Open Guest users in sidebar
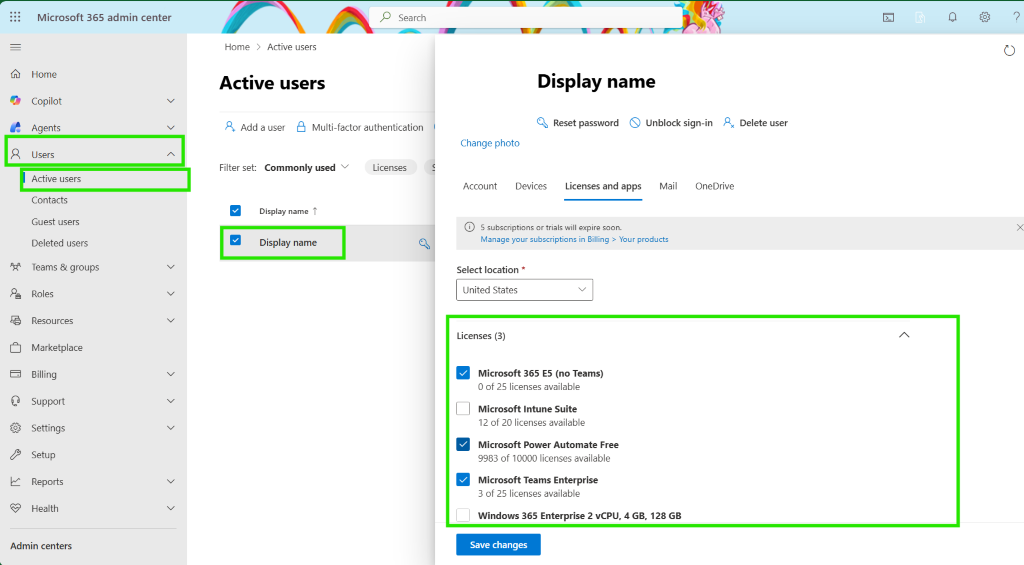Screen dimensions: 1024x565 (x=56, y=221)
